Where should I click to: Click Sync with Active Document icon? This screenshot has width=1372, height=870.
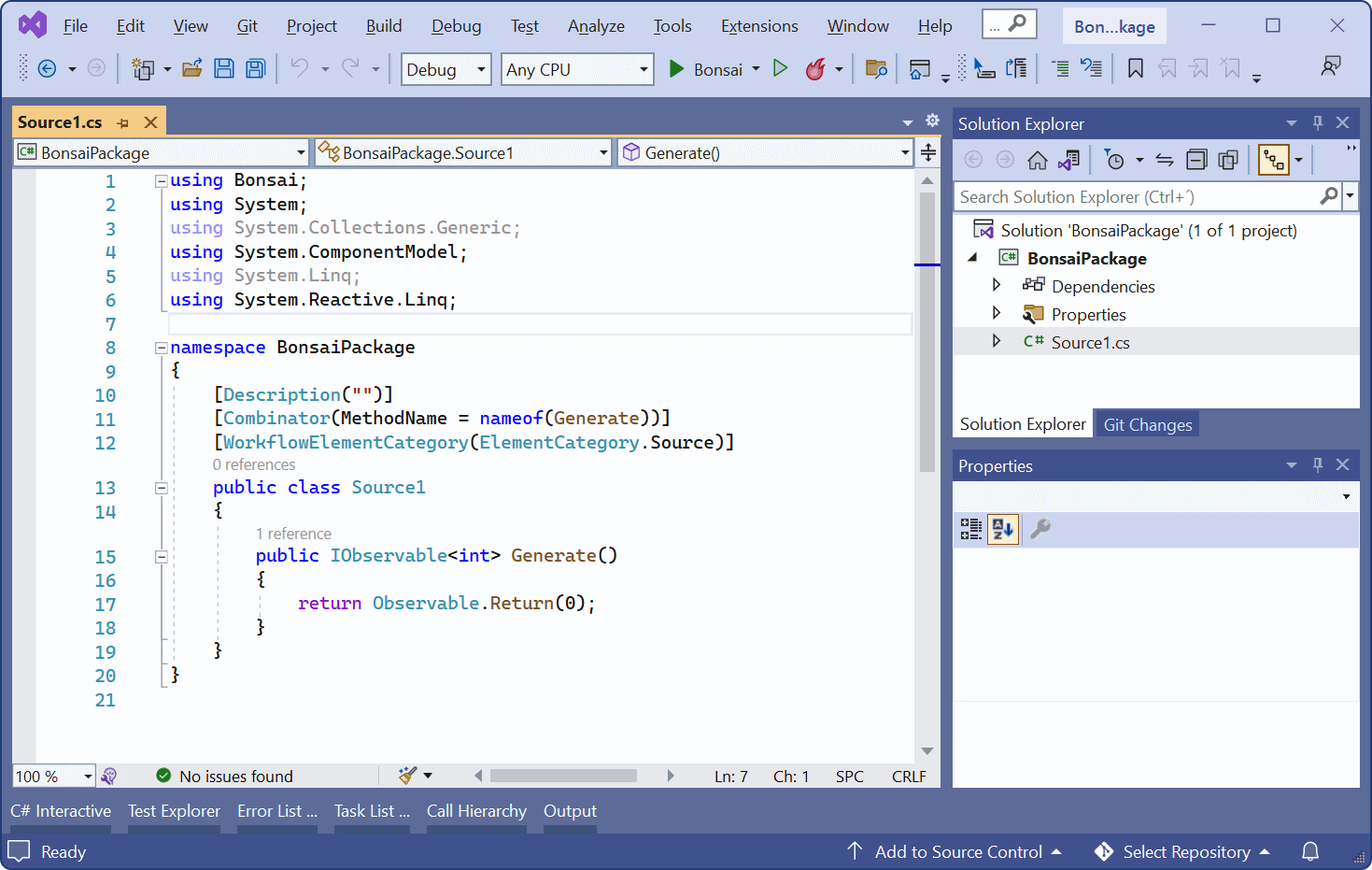coord(1165,161)
